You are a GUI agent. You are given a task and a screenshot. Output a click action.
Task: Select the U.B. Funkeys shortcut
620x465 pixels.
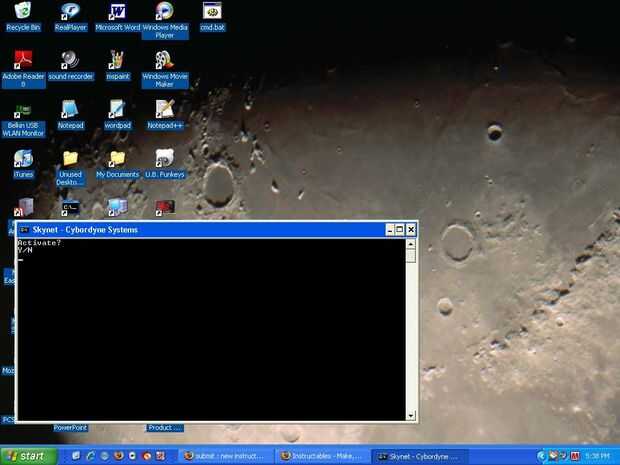165,164
